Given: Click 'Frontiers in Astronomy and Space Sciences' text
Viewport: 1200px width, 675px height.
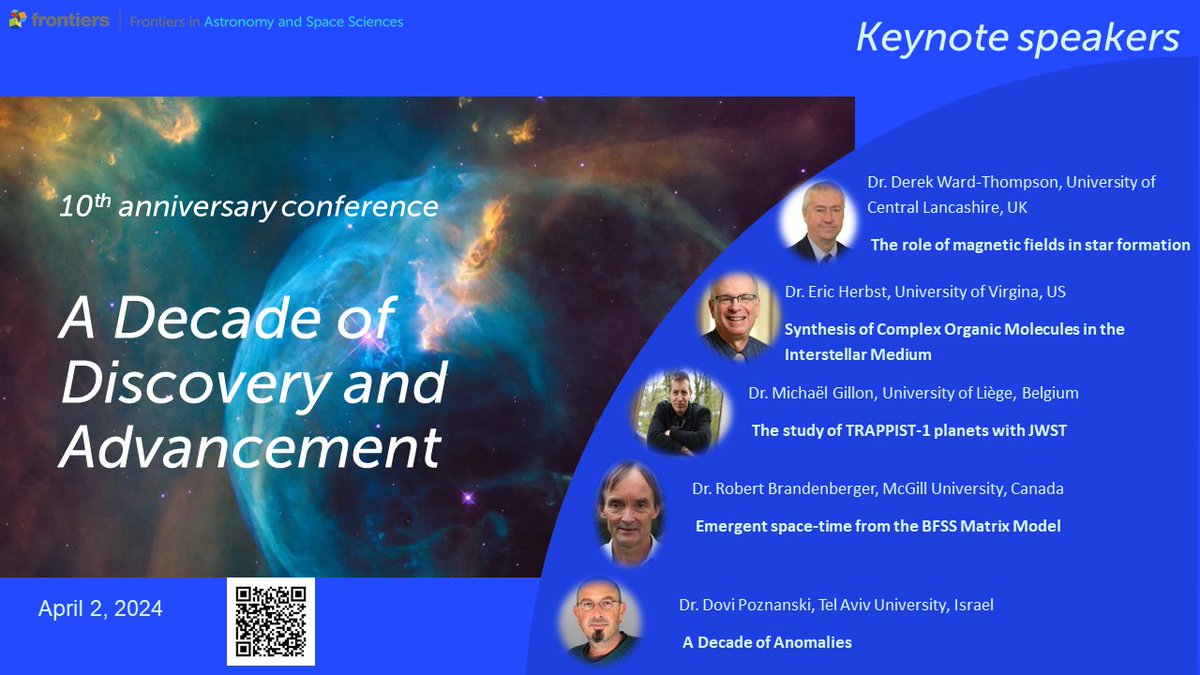Looking at the screenshot, I should [267, 21].
